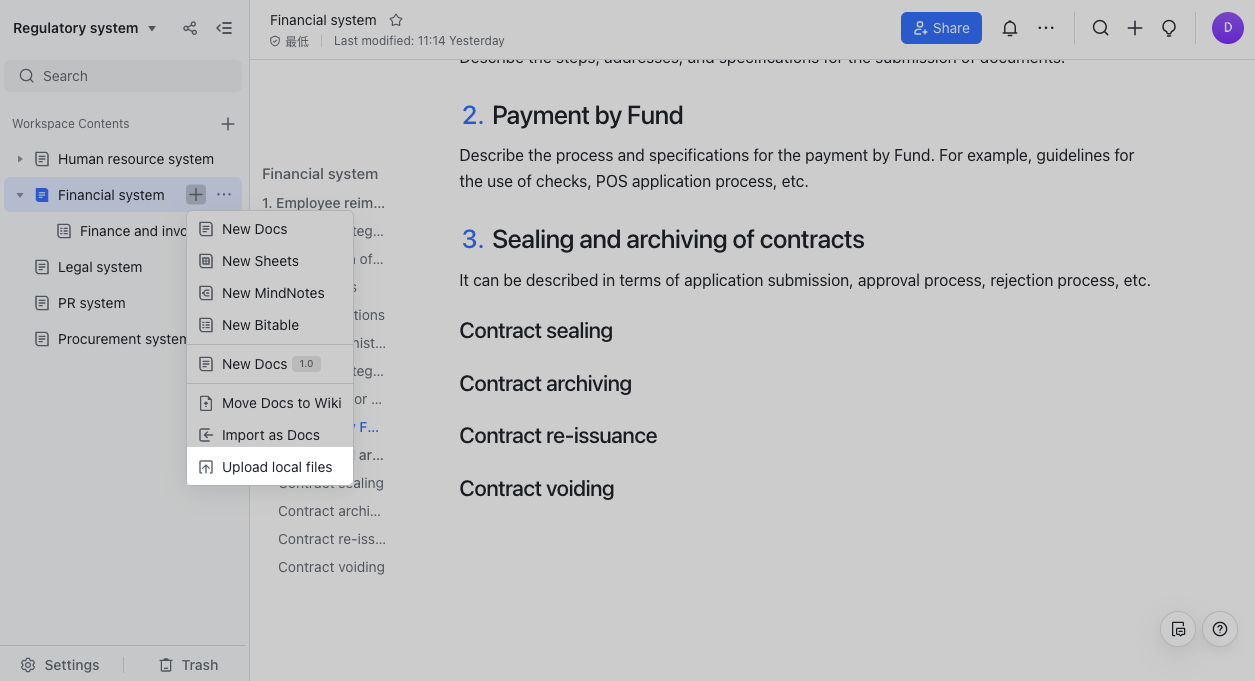
Task: Open document more options ellipsis in header
Action: [1046, 28]
